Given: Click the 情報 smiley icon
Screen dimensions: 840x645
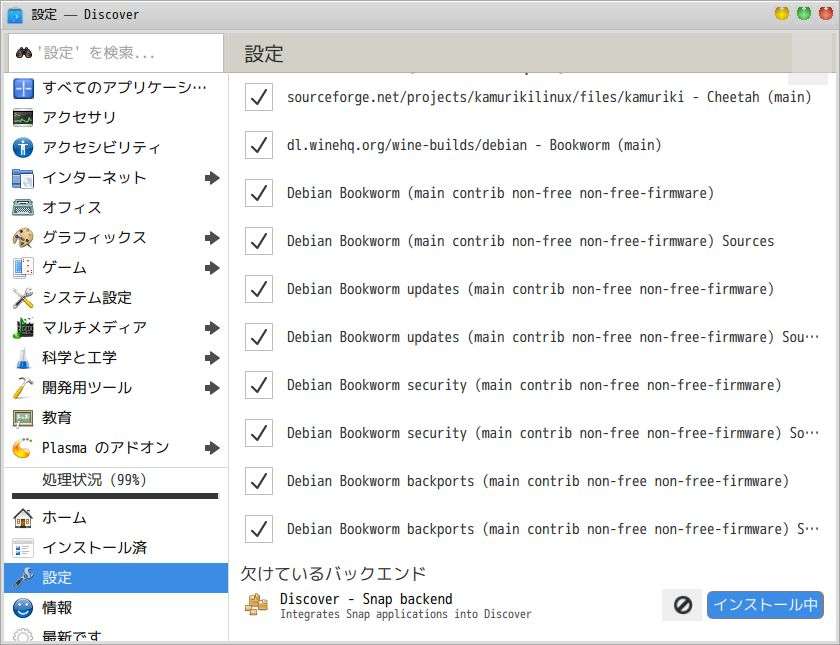Looking at the screenshot, I should [x=22, y=608].
